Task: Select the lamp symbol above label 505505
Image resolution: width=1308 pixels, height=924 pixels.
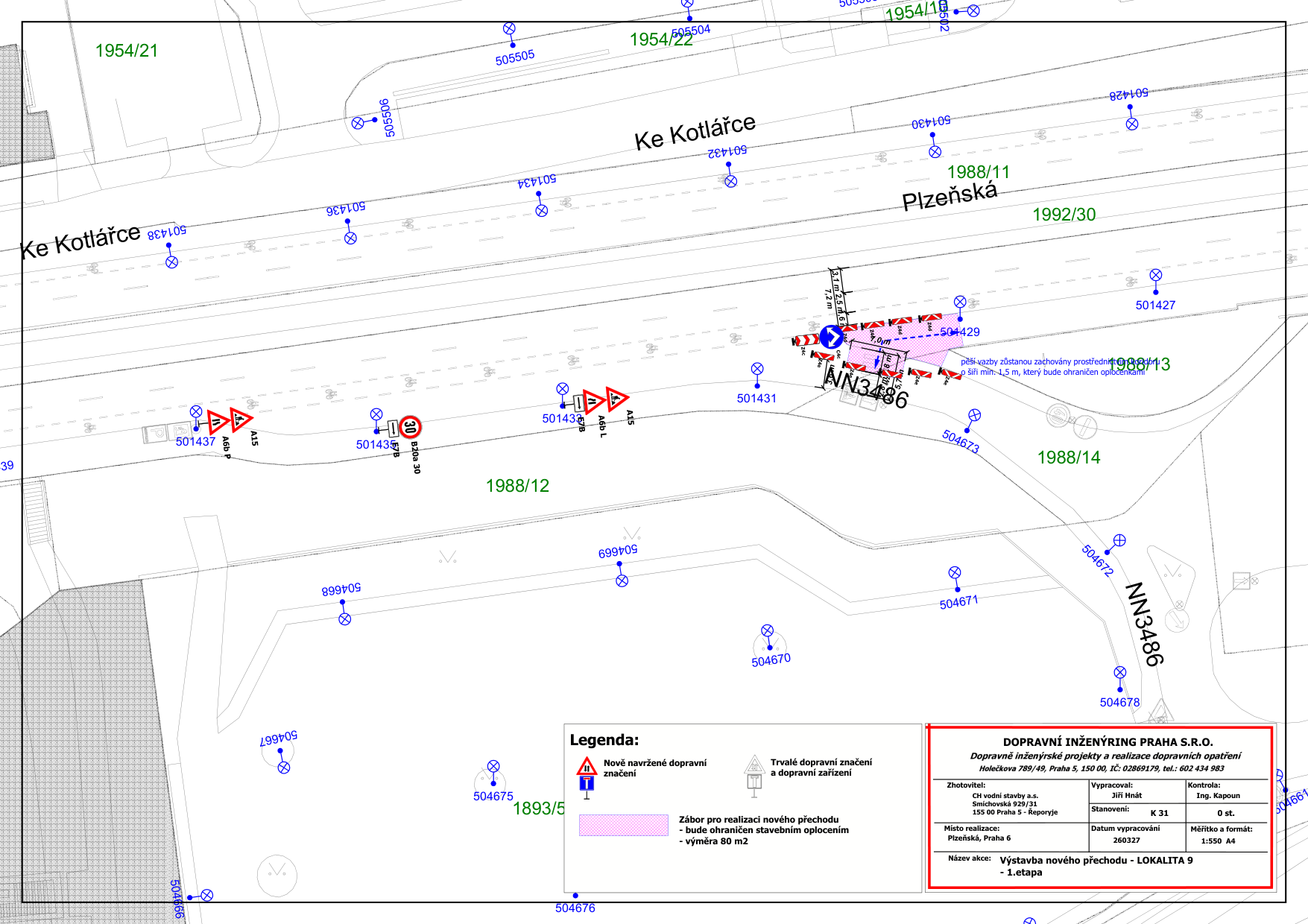Action: point(509,29)
